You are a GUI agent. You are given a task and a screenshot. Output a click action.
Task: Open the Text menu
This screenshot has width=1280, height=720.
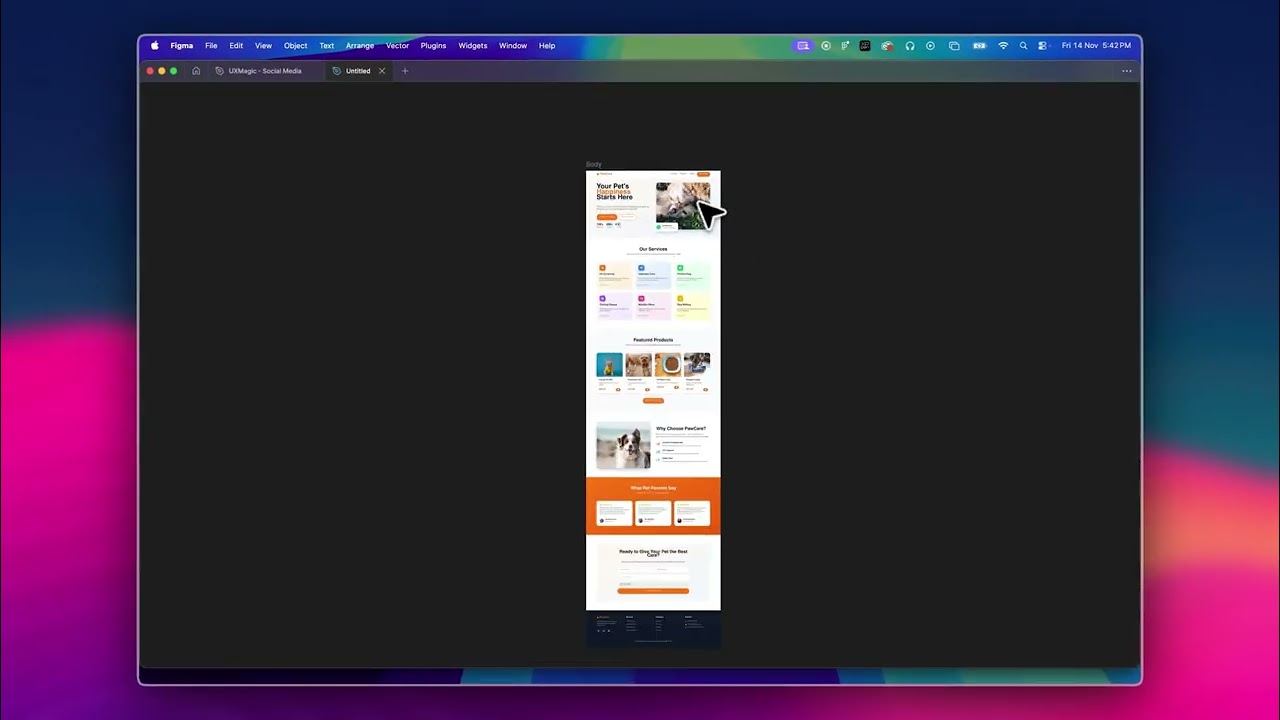(327, 46)
